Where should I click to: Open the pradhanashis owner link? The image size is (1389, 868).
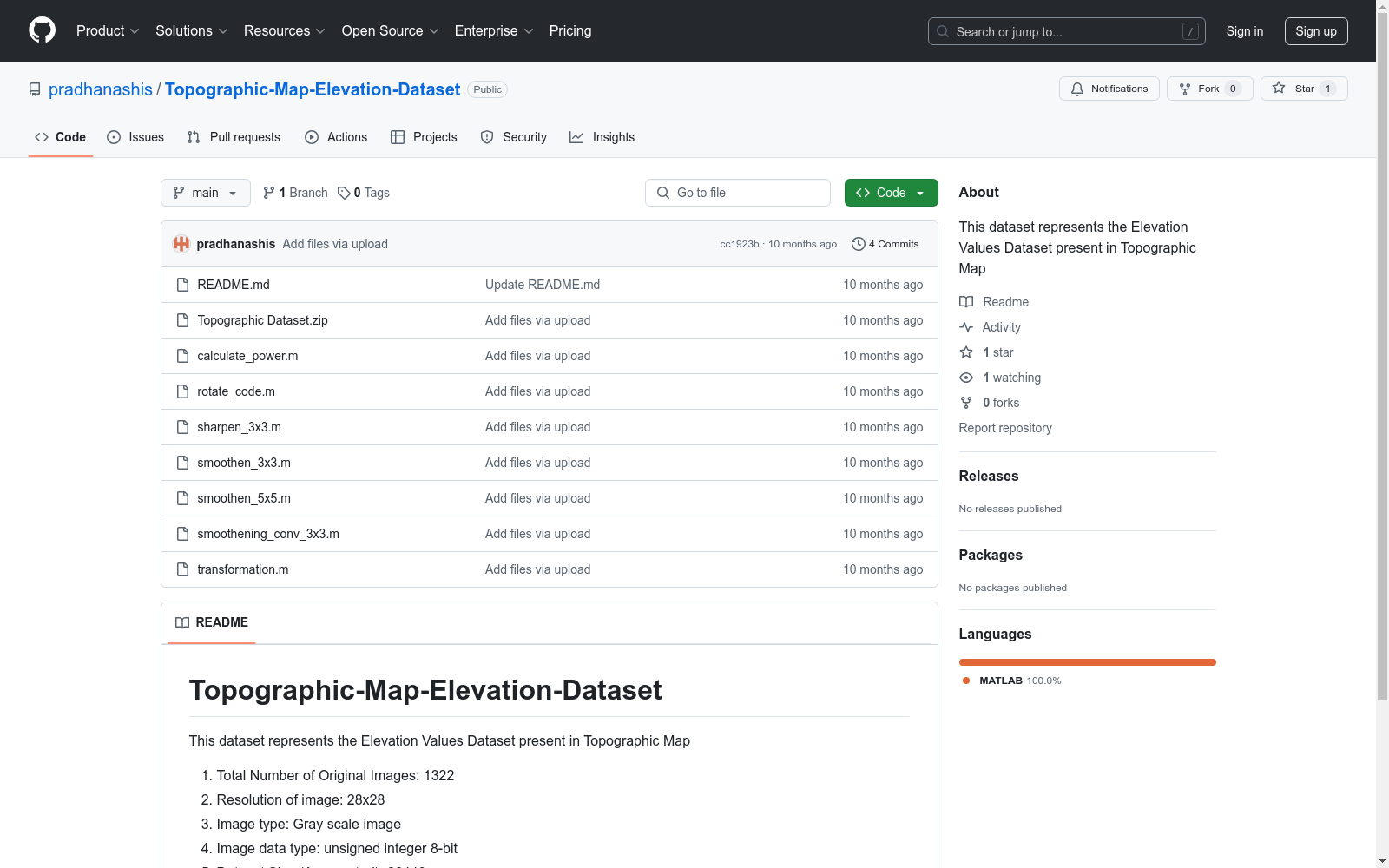101,89
